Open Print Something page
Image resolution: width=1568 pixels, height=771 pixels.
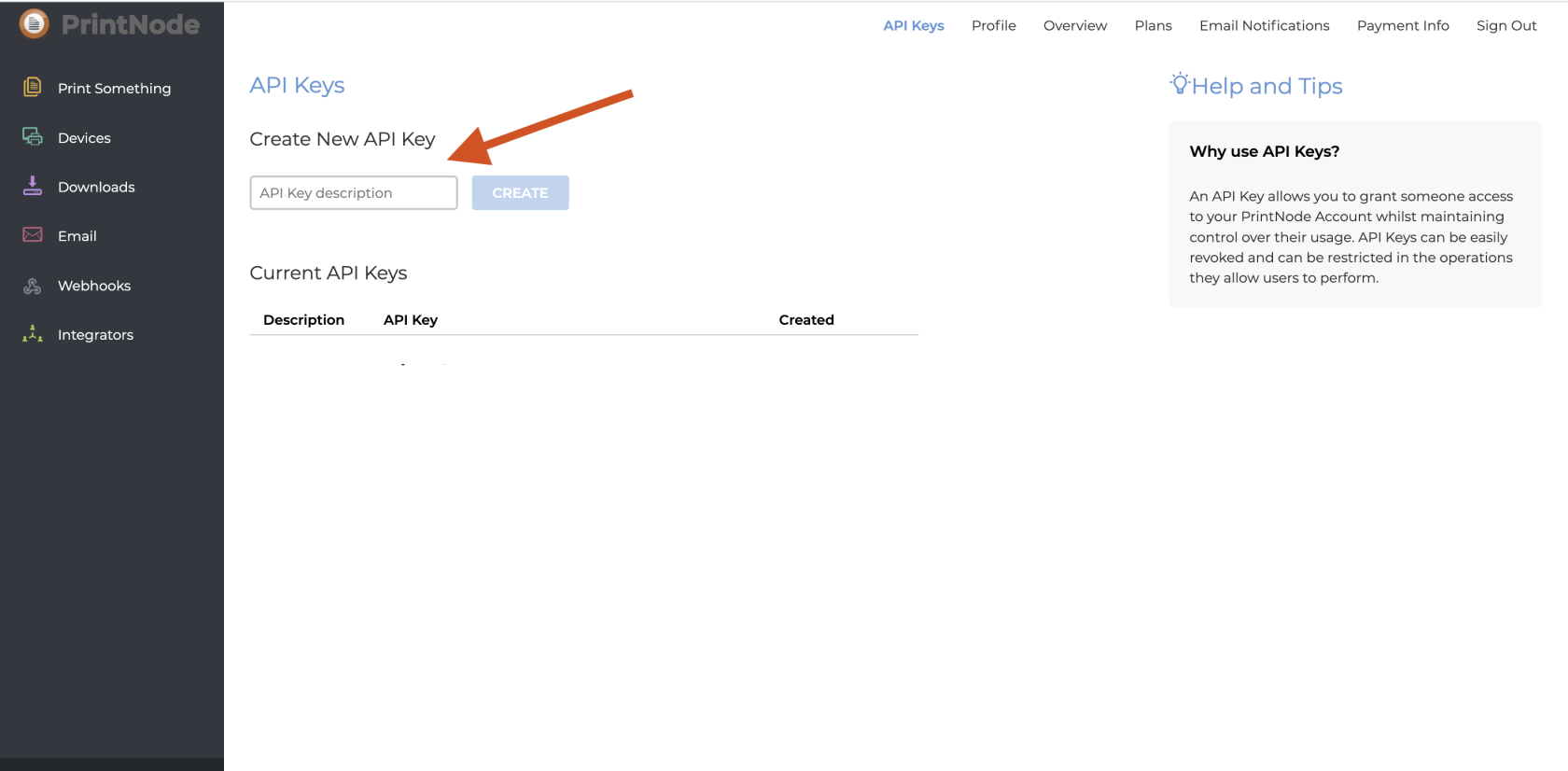(x=114, y=88)
